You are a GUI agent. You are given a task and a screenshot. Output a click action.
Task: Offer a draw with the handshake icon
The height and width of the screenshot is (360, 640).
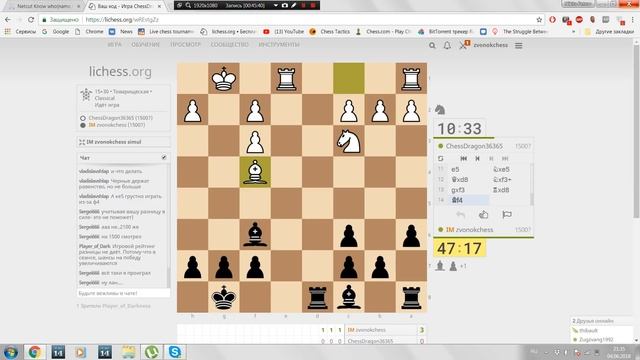[x=483, y=214]
